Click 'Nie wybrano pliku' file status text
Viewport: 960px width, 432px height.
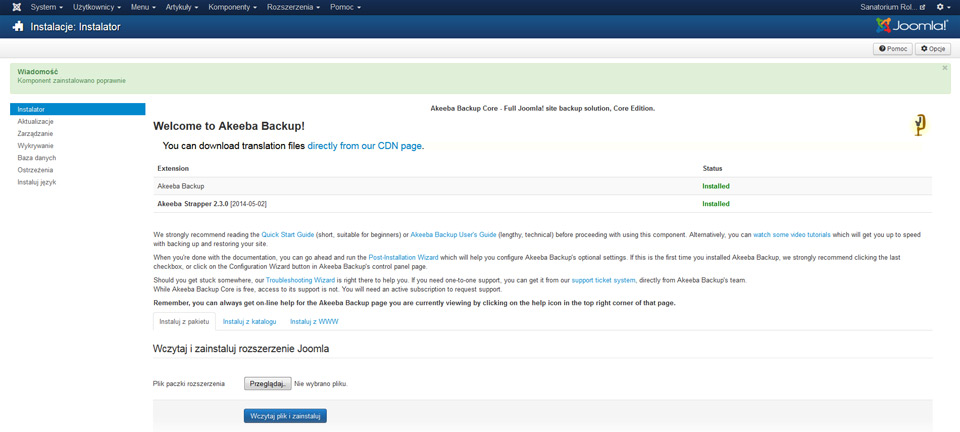point(321,384)
